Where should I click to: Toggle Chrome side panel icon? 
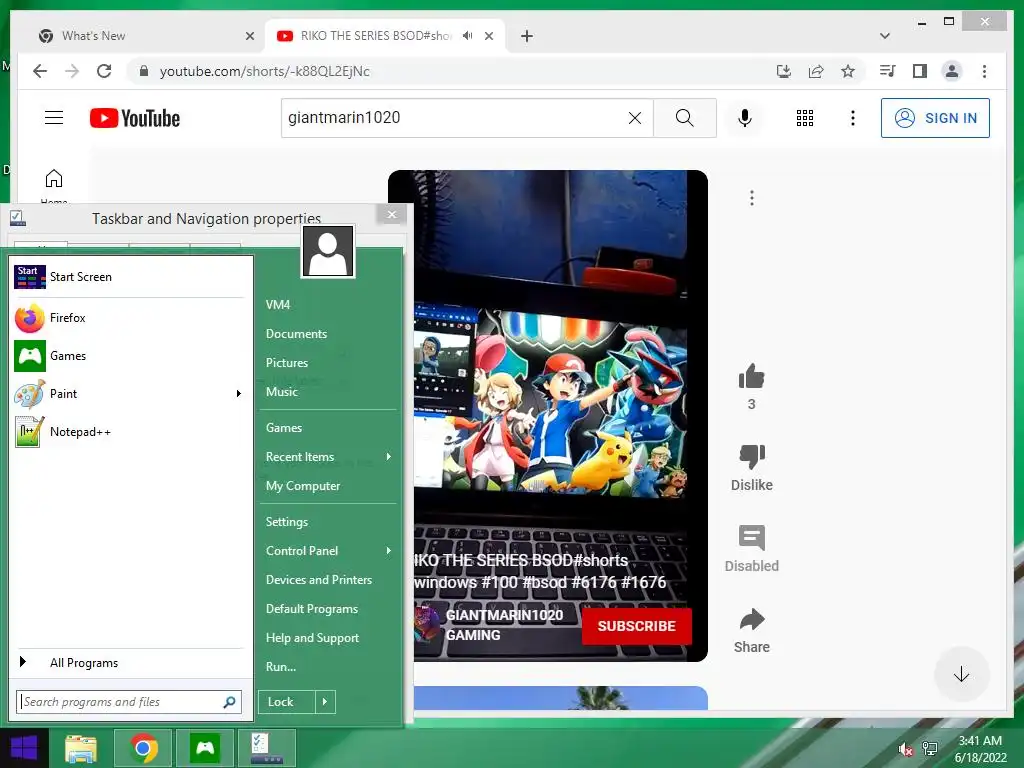pyautogui.click(x=920, y=71)
